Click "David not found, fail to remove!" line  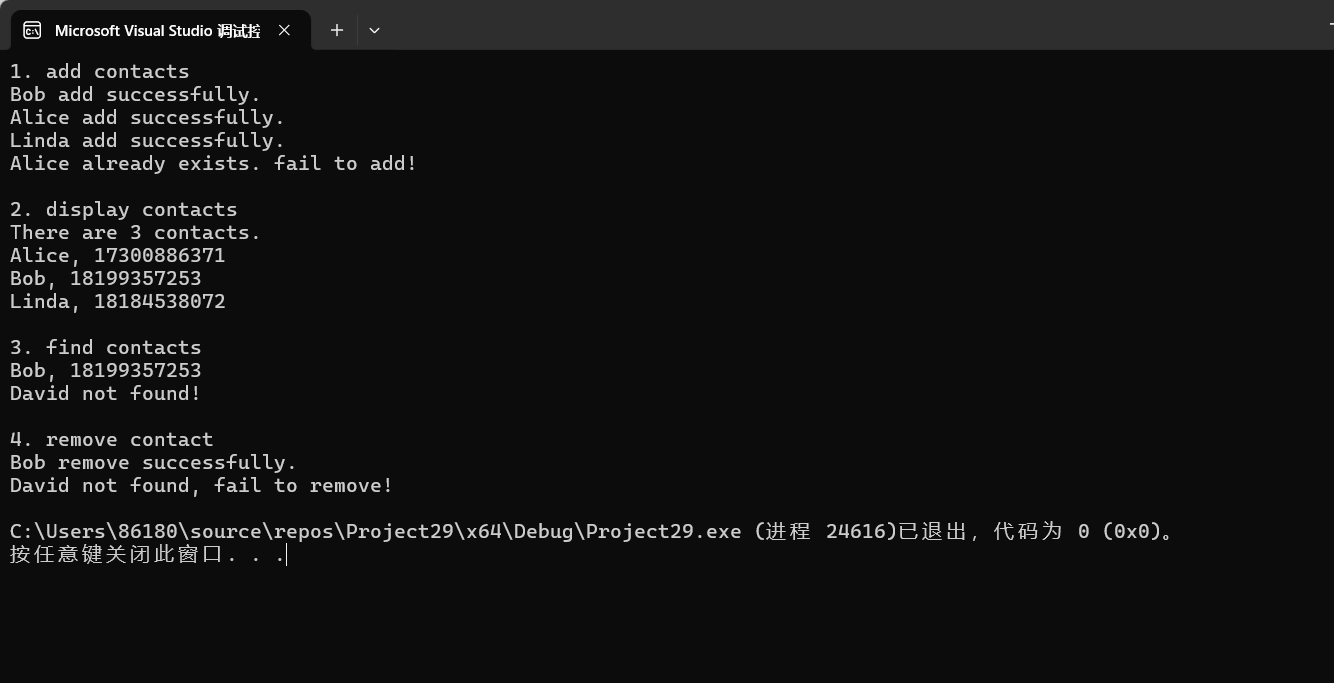point(201,486)
